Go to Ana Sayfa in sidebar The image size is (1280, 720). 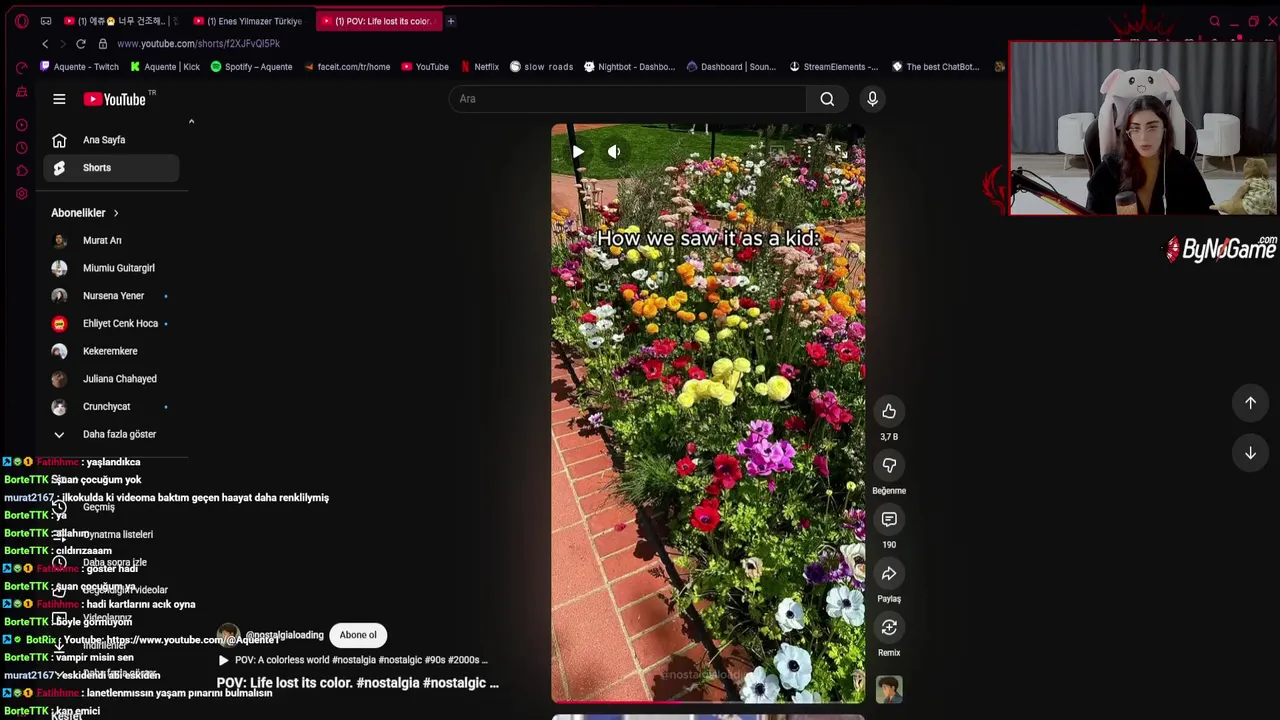point(111,140)
